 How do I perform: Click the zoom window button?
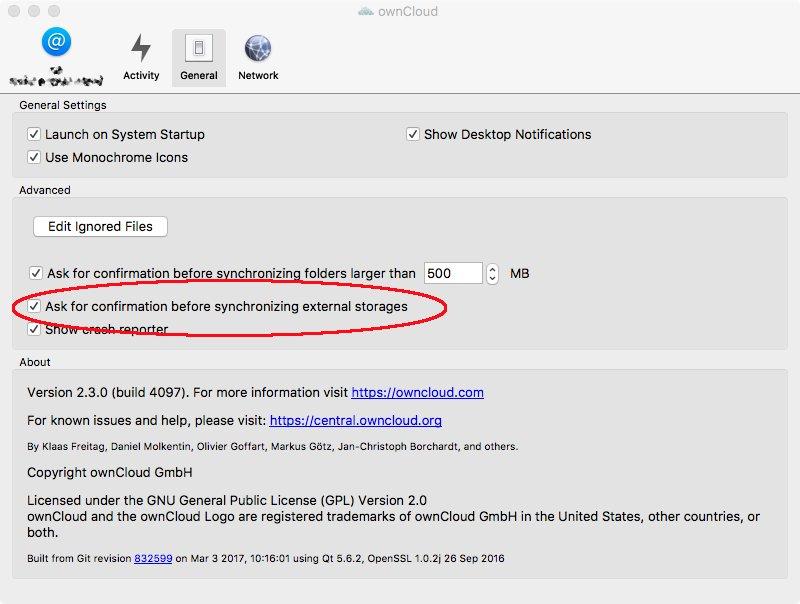(x=54, y=11)
